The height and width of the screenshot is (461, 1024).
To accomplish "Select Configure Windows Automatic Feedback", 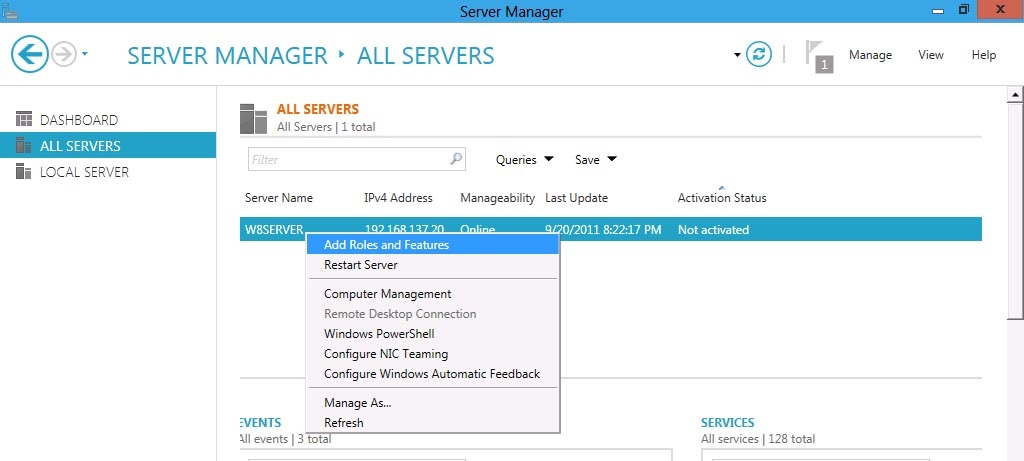I will click(x=432, y=374).
